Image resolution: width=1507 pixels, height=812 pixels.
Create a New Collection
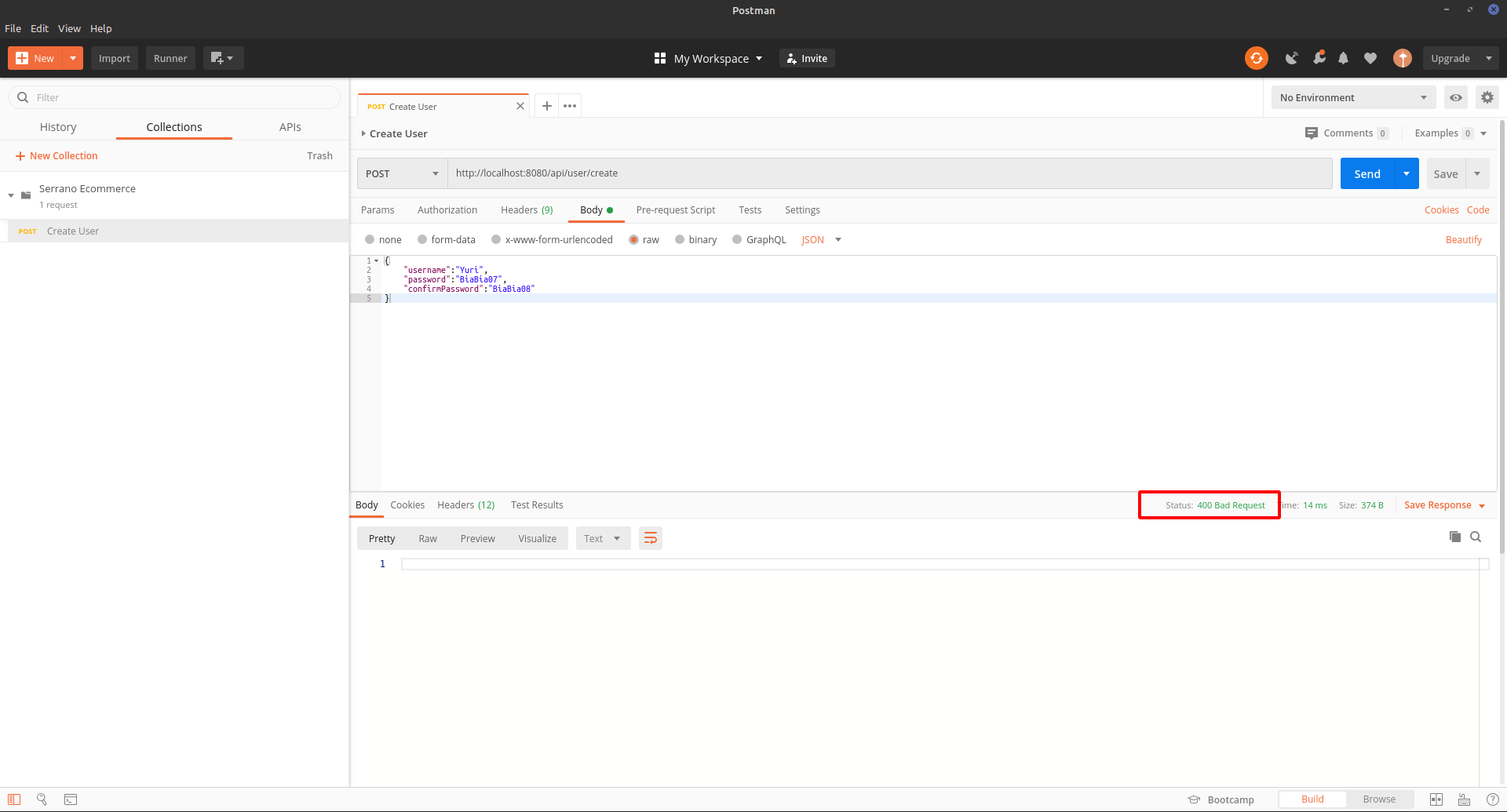click(57, 156)
